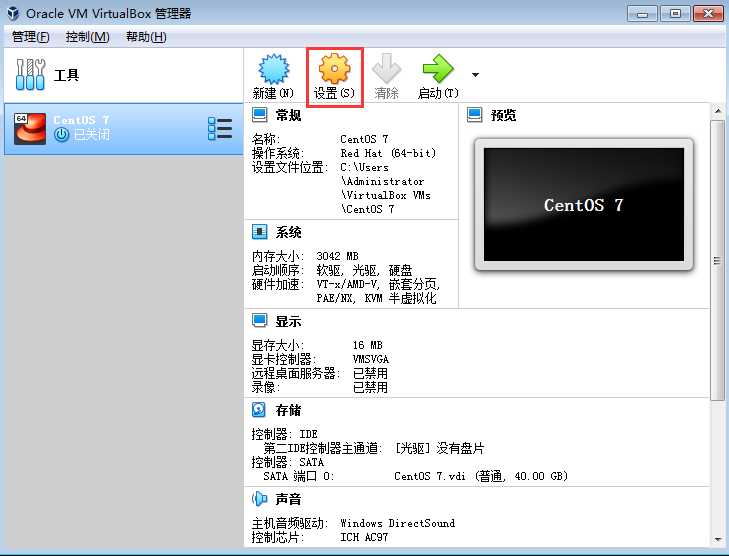Click the 远程桌面服务器 已禁用 value
The width and height of the screenshot is (729, 556).
coord(370,373)
